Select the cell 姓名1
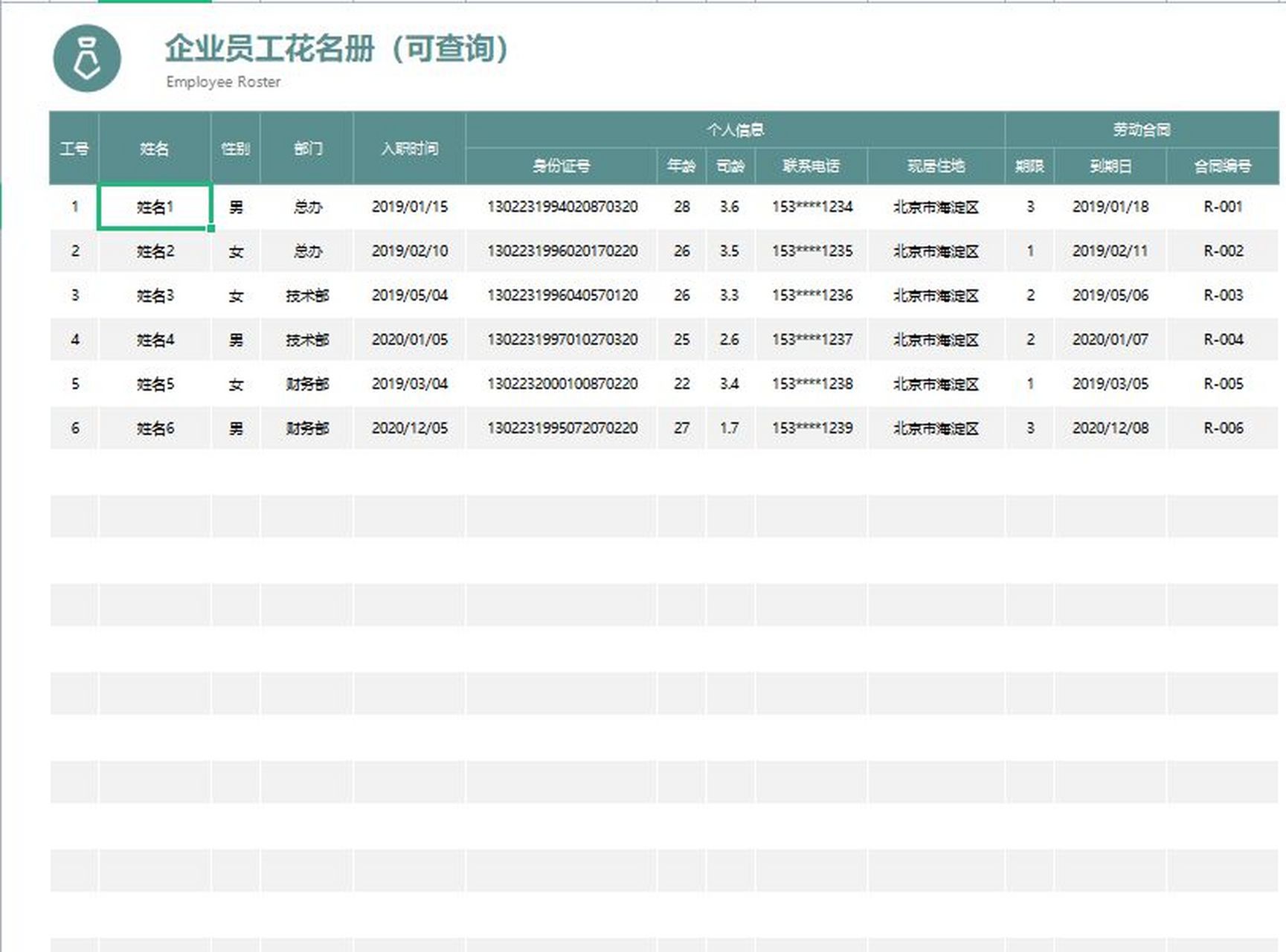The width and height of the screenshot is (1286, 952). tap(155, 207)
